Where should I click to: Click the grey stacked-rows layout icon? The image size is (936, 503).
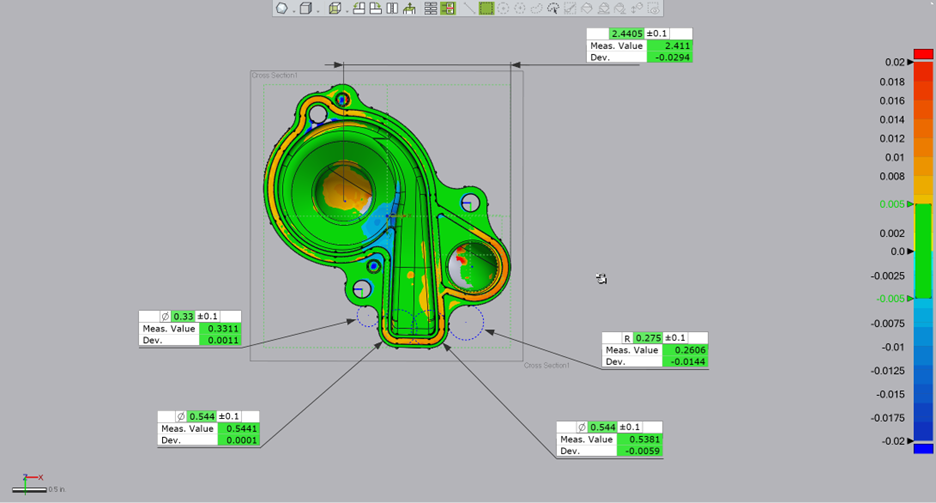(x=430, y=8)
